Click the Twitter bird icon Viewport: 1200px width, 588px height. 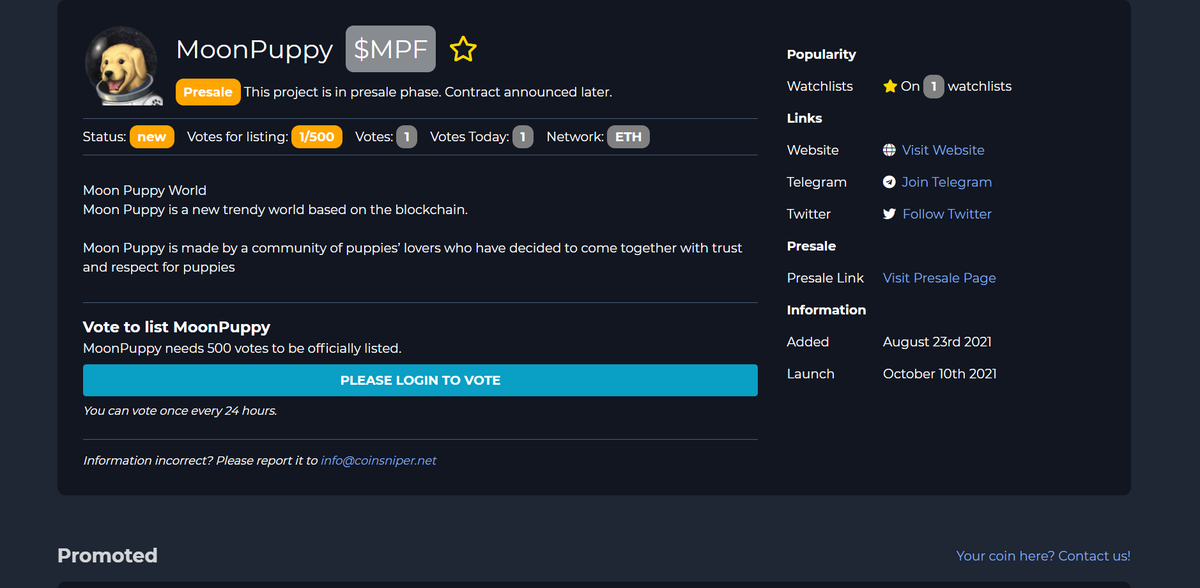889,214
